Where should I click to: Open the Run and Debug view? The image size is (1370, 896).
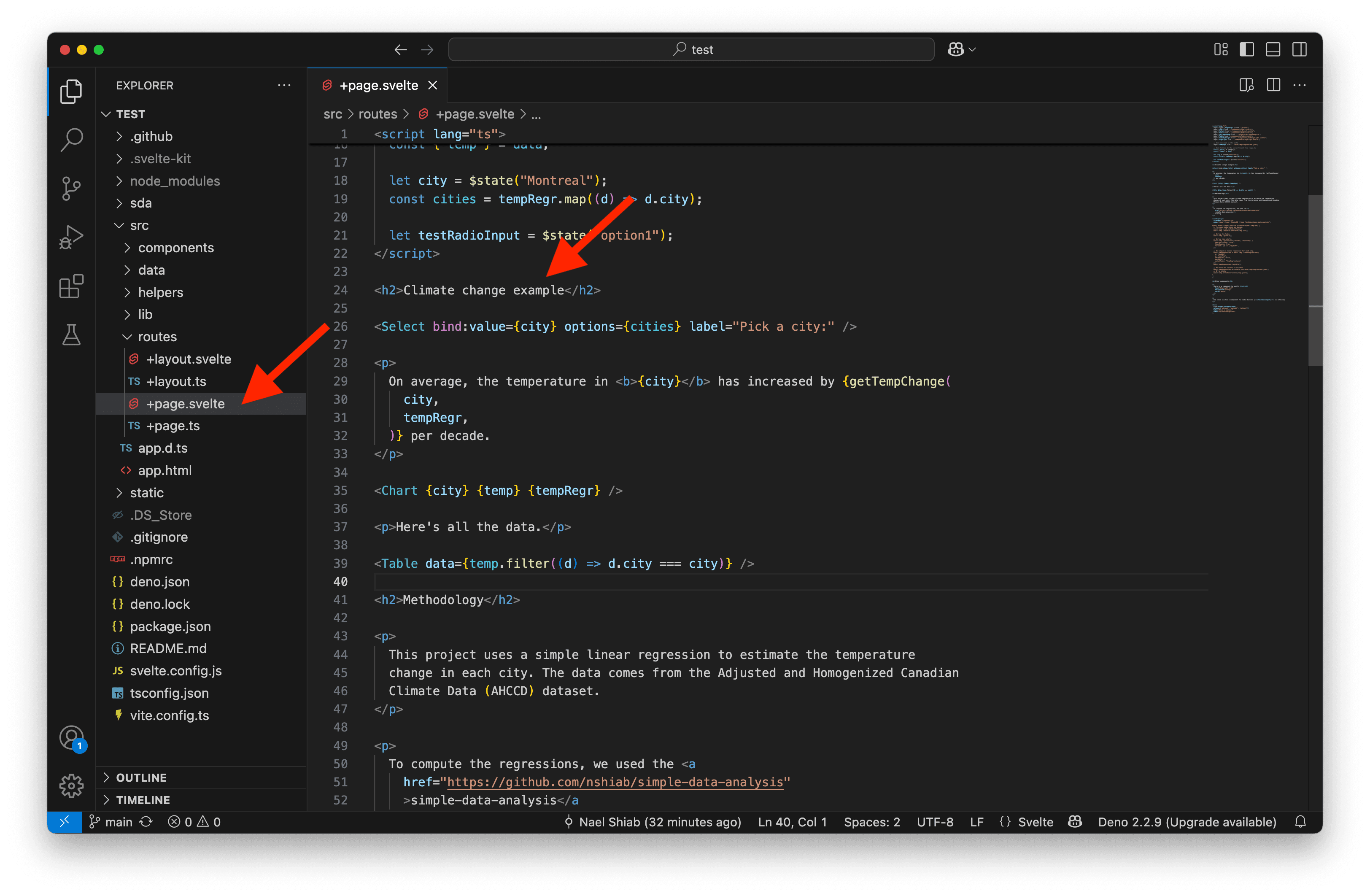[x=71, y=237]
